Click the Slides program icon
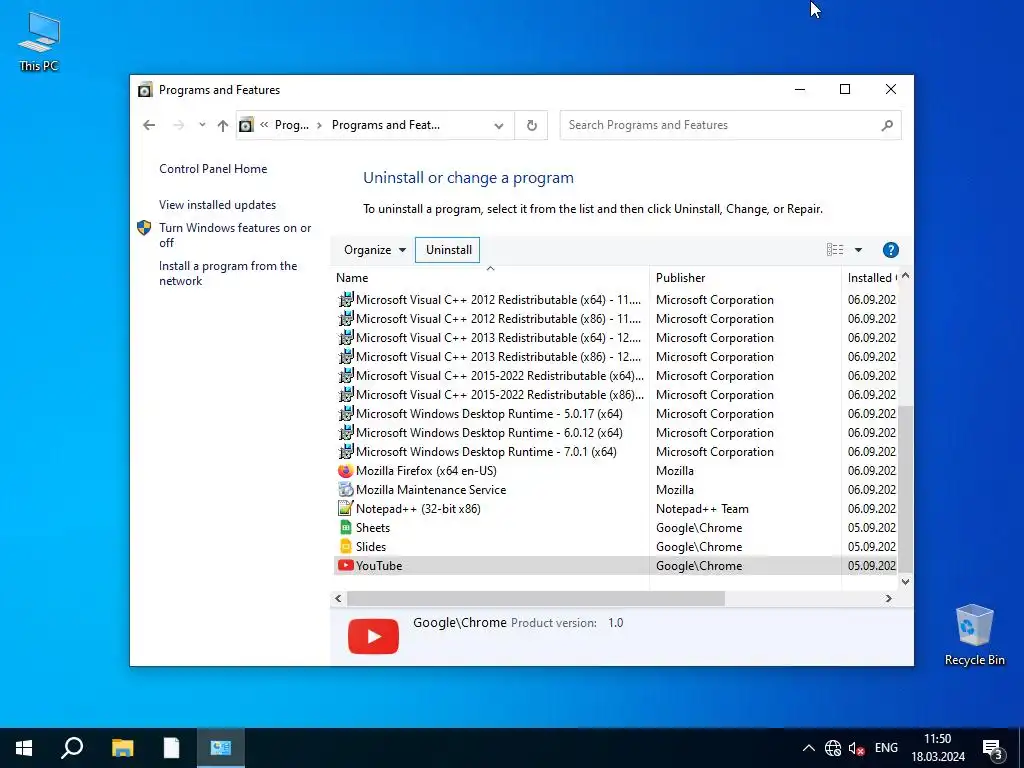 (x=345, y=547)
